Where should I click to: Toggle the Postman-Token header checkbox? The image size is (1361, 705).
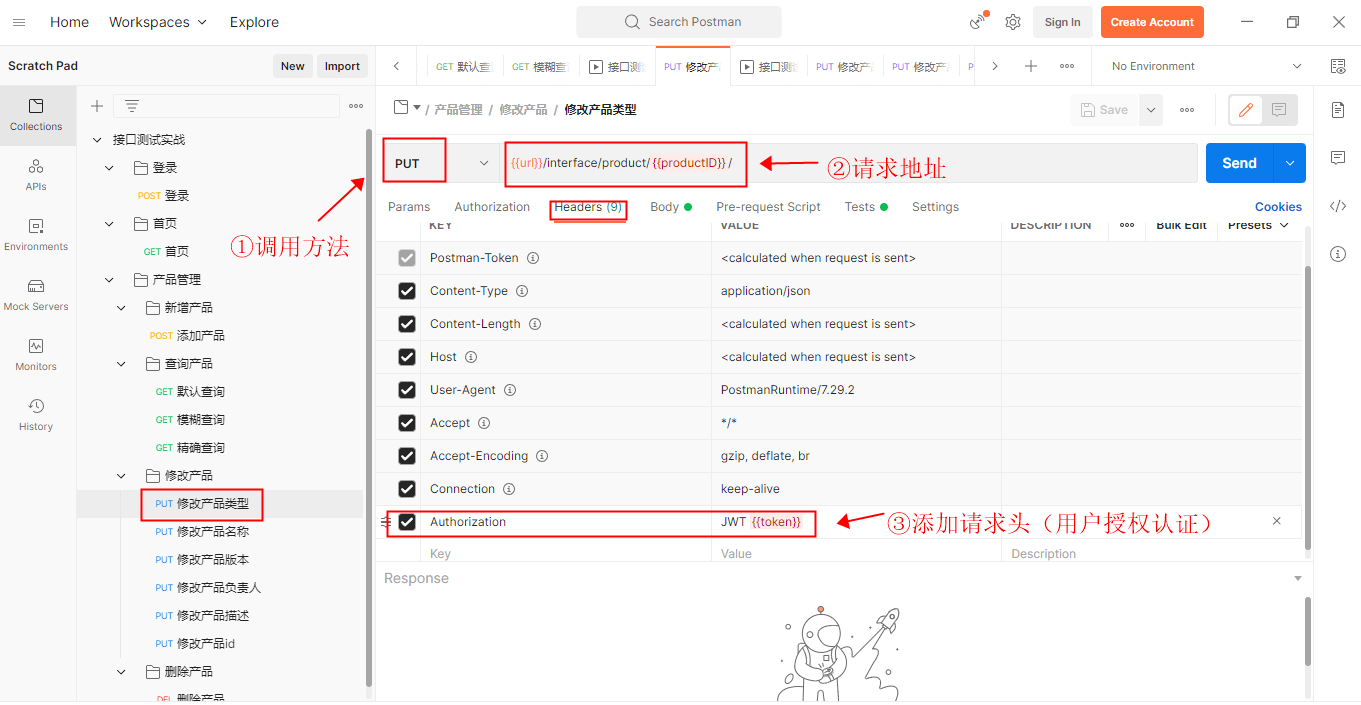pyautogui.click(x=407, y=258)
